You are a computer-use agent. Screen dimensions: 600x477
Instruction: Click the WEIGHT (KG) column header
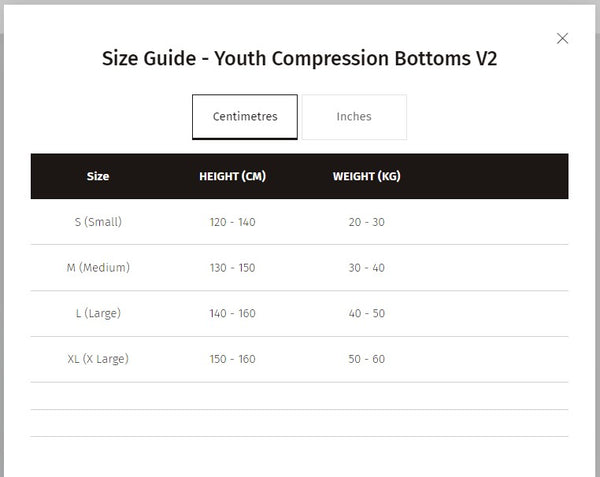pos(366,176)
